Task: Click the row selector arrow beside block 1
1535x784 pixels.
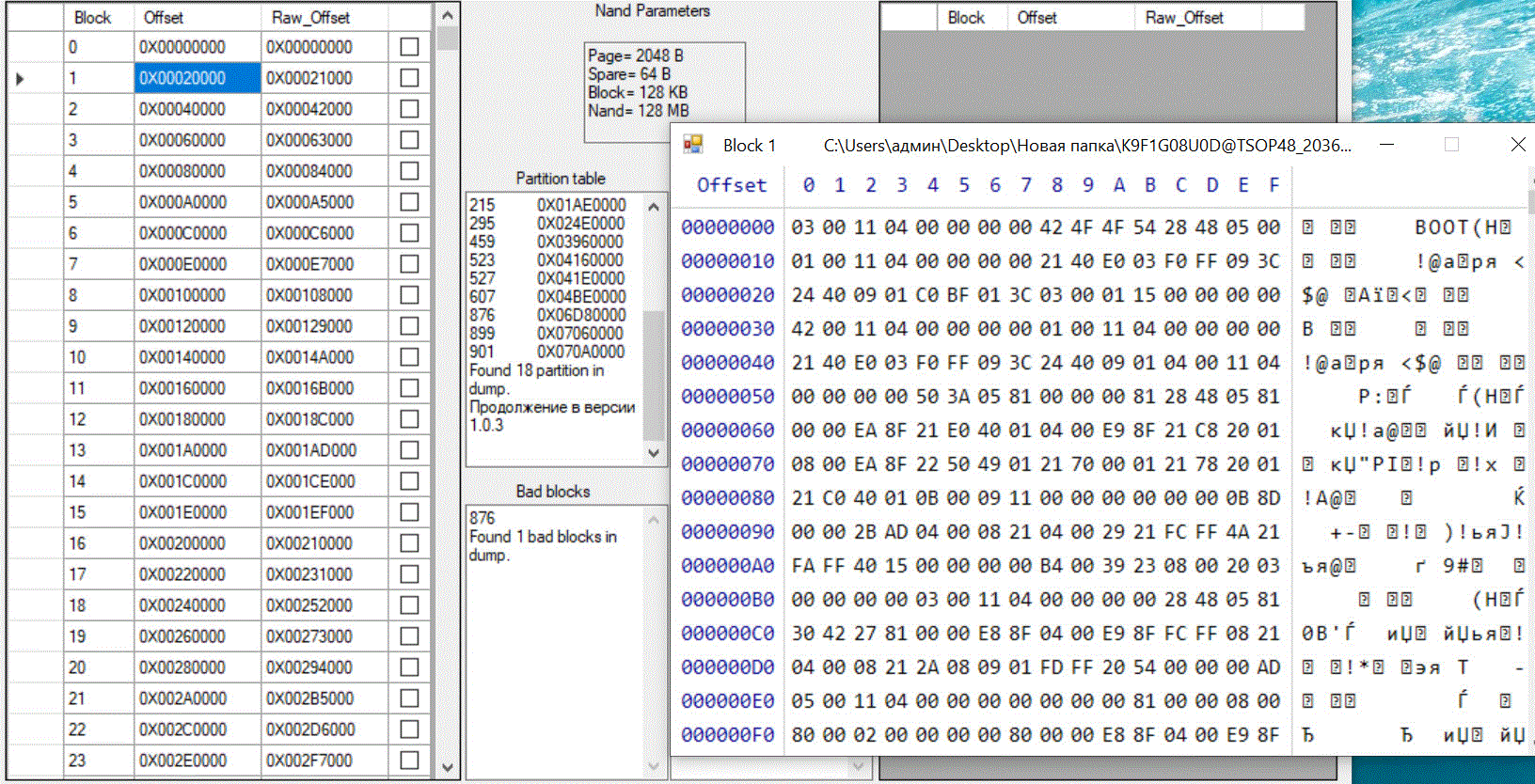Action: [x=21, y=79]
